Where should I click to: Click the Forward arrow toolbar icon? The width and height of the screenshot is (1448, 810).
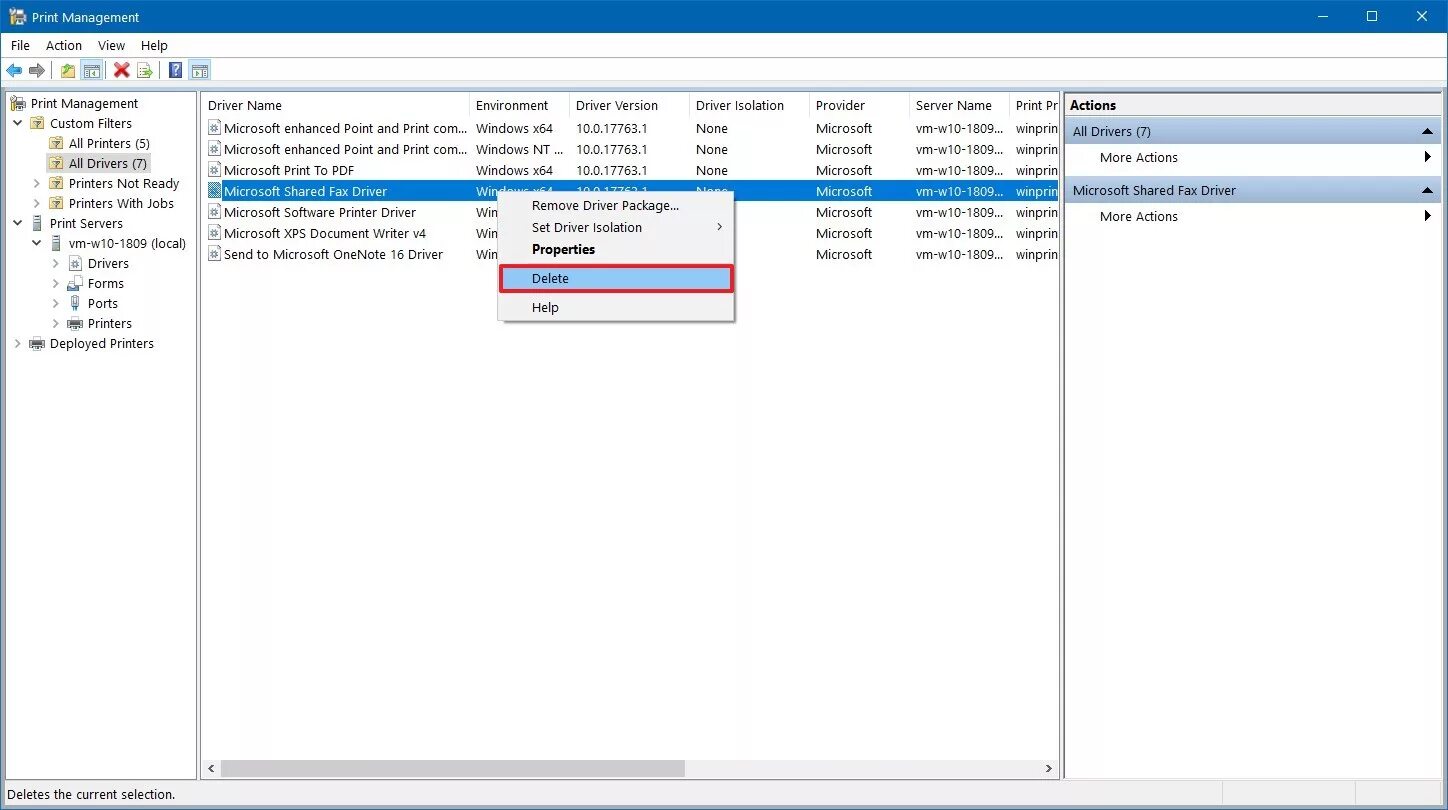point(37,70)
